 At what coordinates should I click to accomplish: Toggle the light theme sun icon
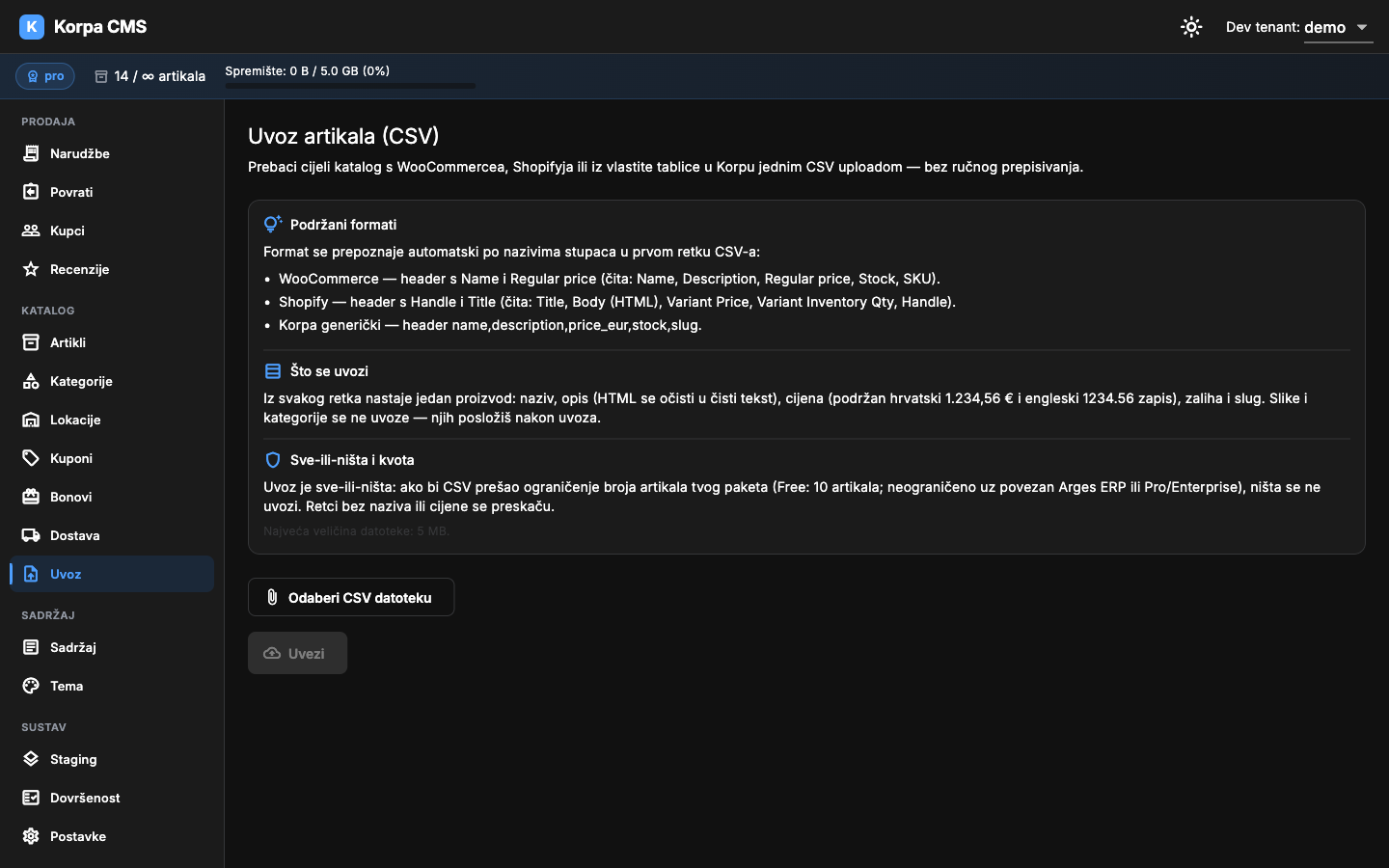1191,27
